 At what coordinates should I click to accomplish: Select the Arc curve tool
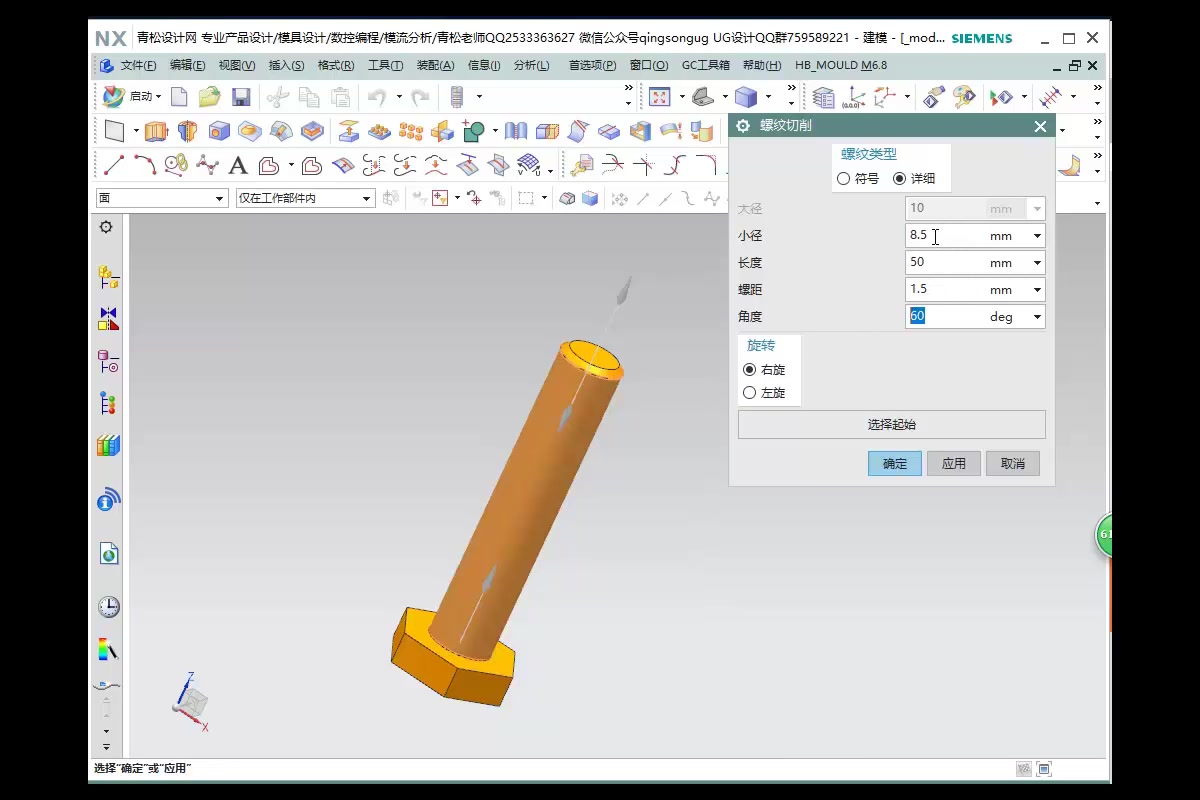145,165
